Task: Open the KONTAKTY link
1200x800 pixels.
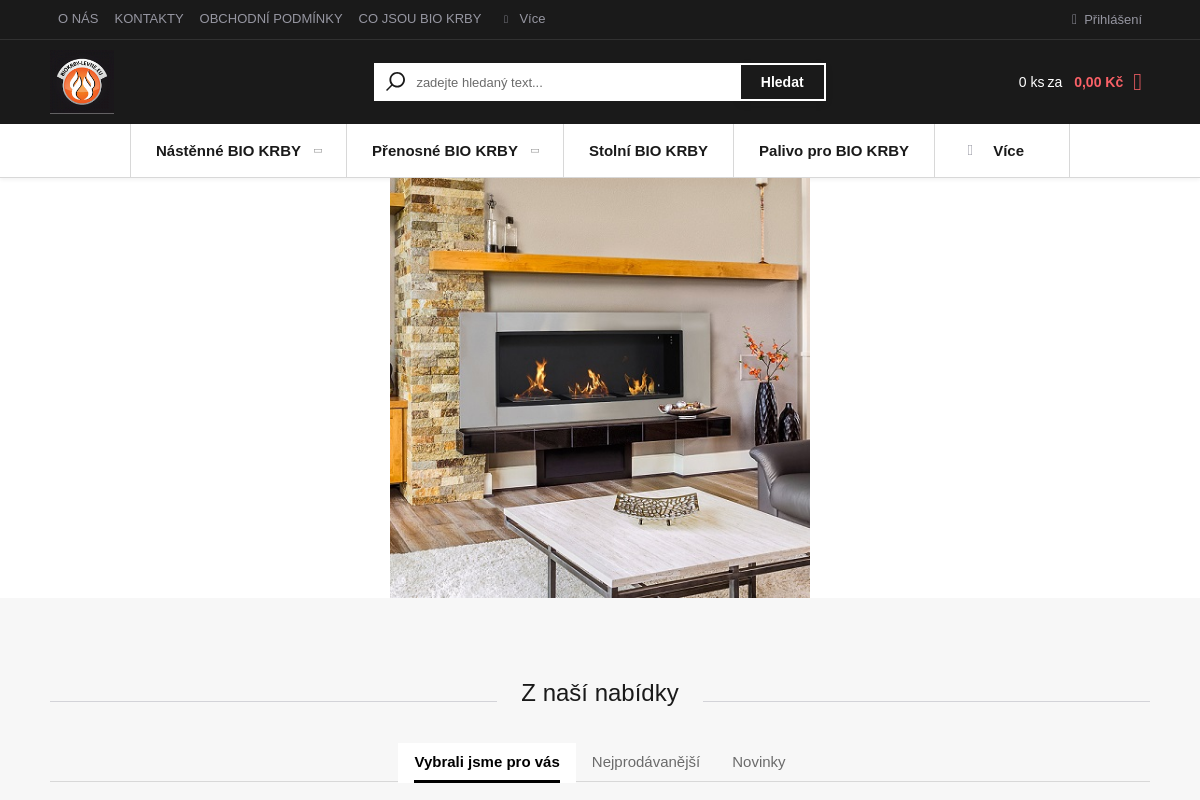Action: [149, 19]
